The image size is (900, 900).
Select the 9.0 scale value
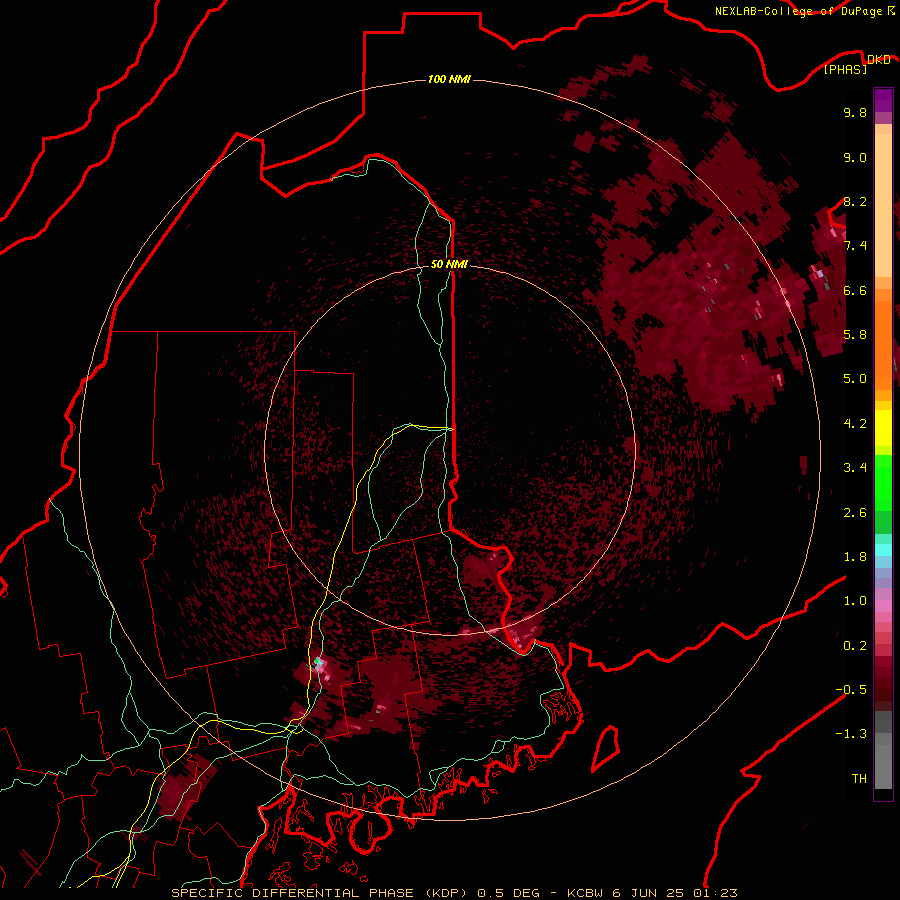coord(855,157)
